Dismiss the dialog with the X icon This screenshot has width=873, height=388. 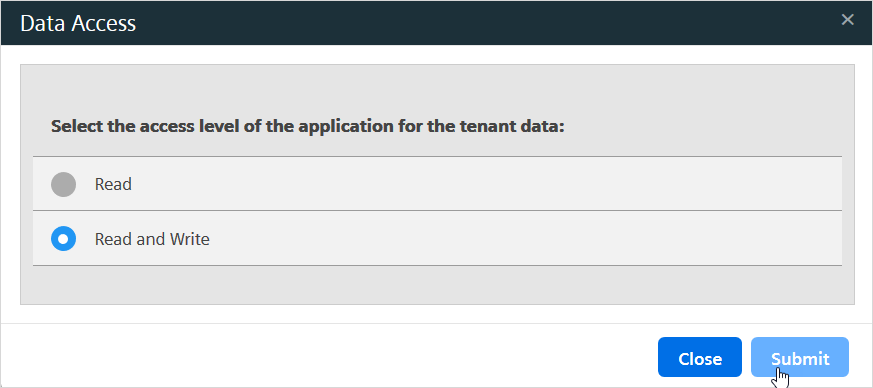847,20
